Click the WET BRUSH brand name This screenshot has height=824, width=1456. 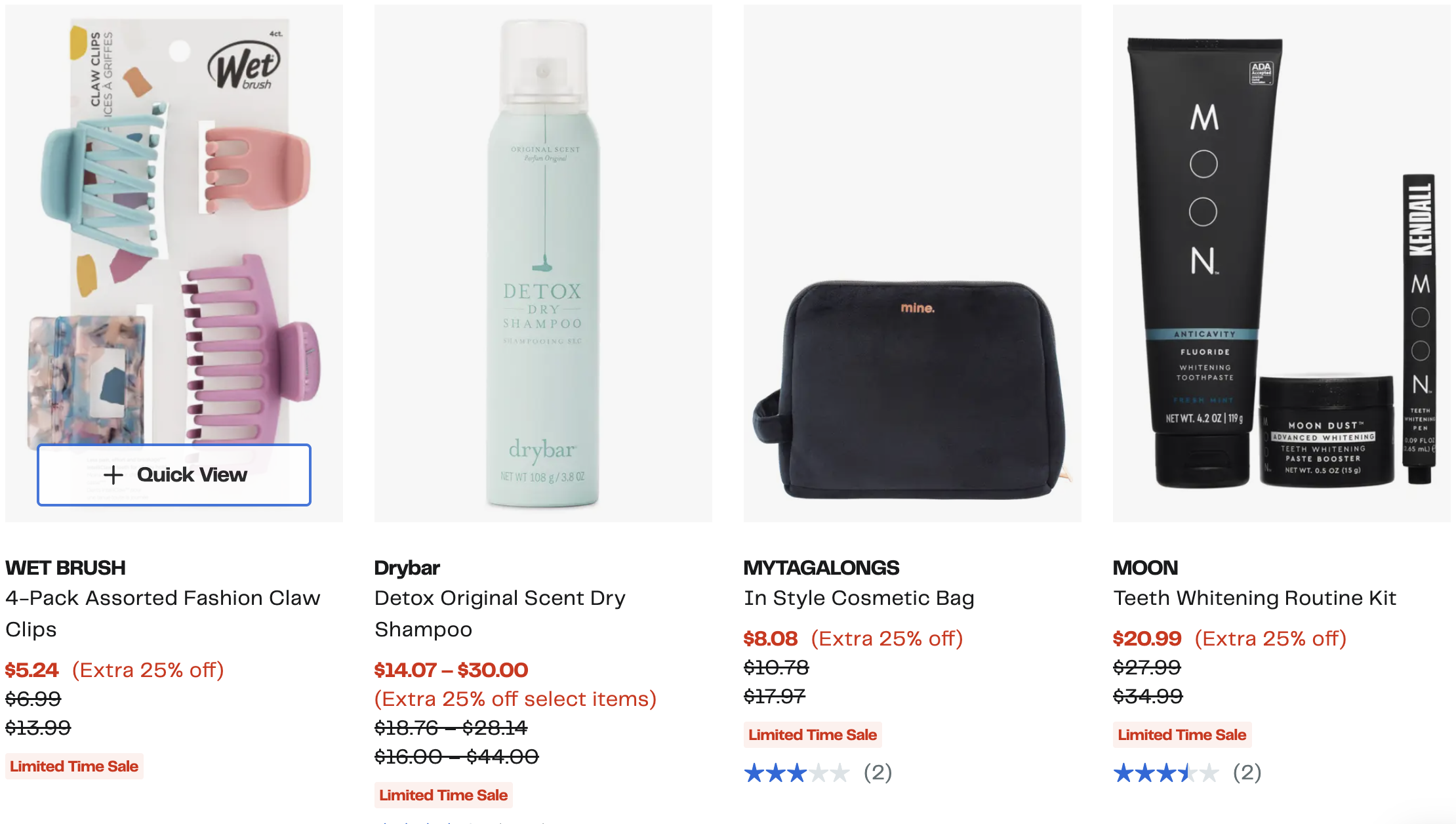point(66,567)
